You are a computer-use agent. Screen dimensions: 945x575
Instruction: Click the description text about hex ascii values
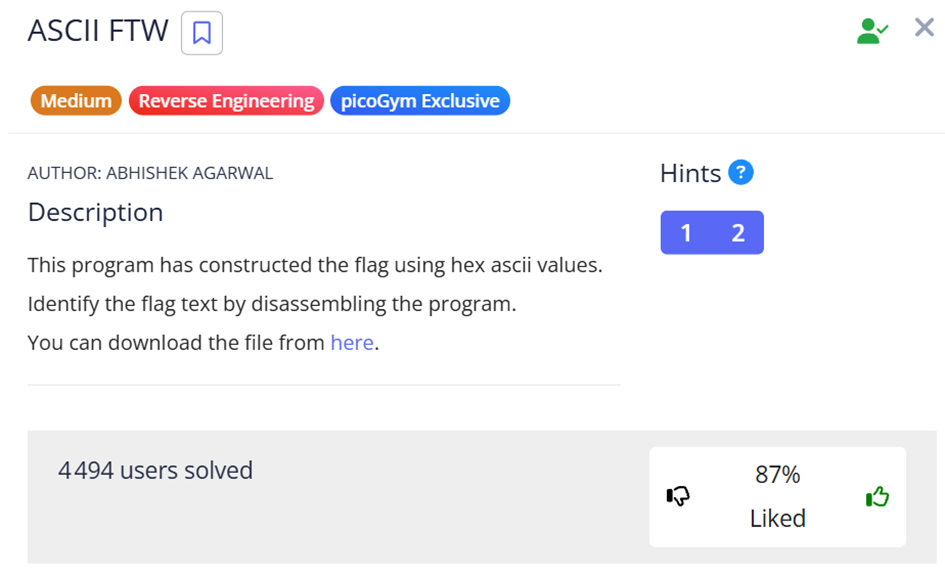click(x=315, y=265)
